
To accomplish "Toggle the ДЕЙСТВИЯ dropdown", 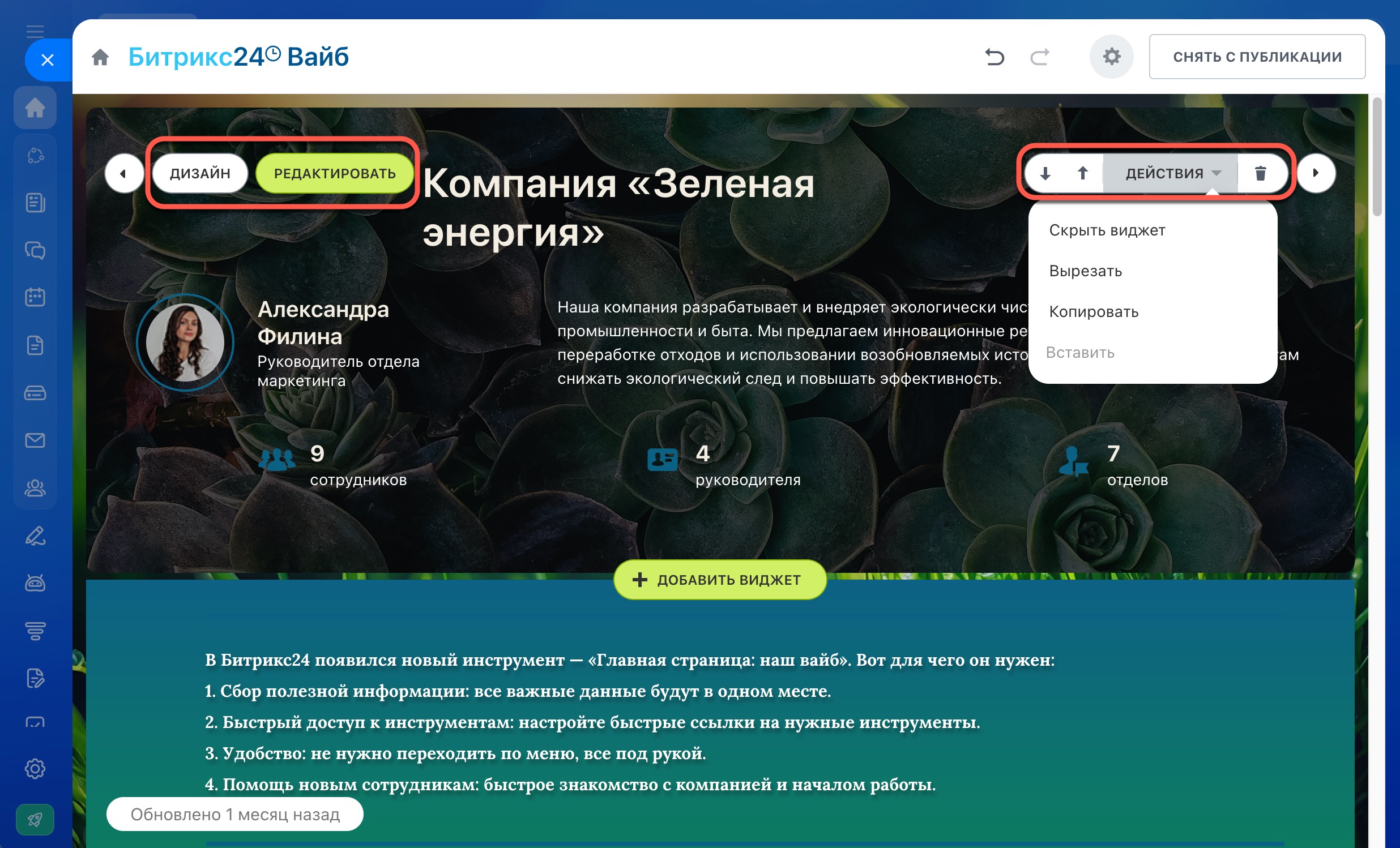I will pyautogui.click(x=1171, y=173).
